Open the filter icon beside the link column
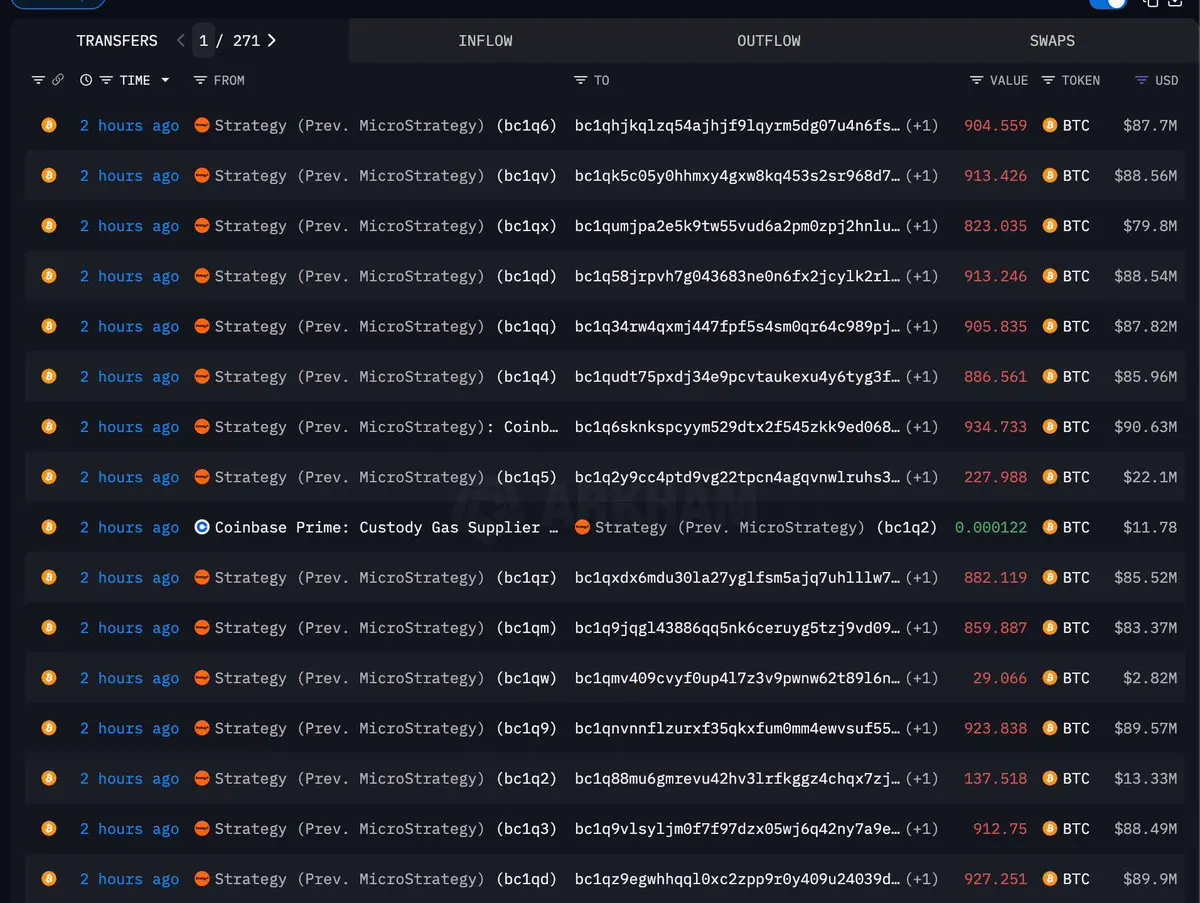Viewport: 1200px width, 903px height. click(38, 80)
